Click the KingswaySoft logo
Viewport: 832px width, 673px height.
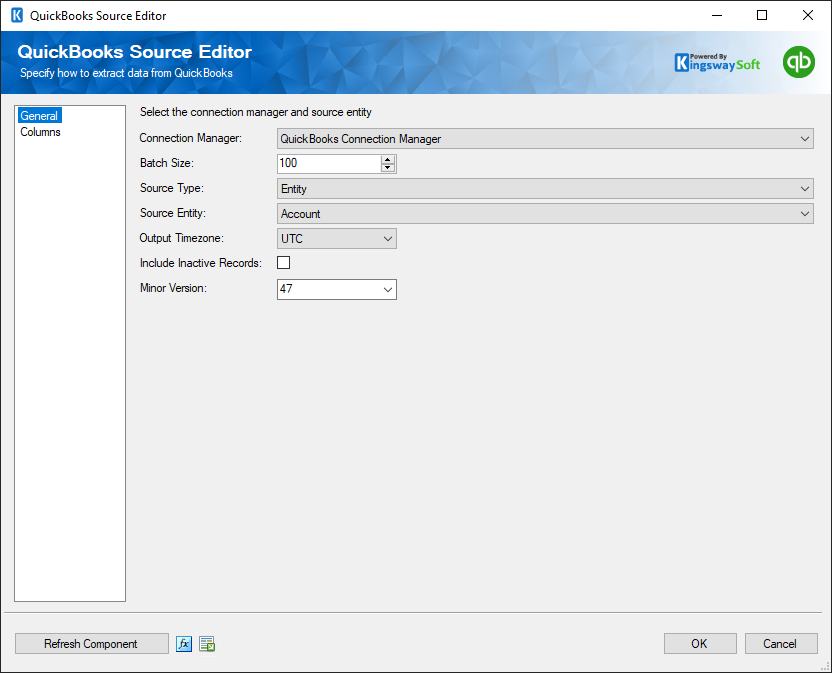click(717, 63)
